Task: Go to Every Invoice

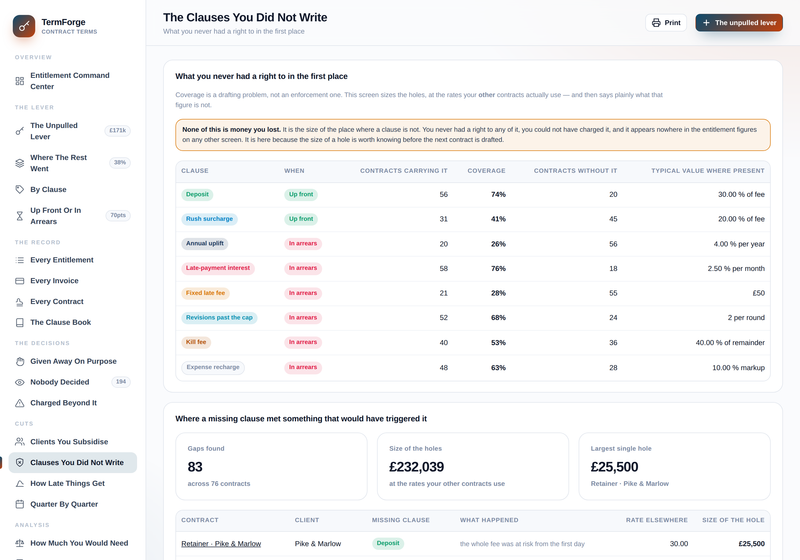Action: (72, 281)
